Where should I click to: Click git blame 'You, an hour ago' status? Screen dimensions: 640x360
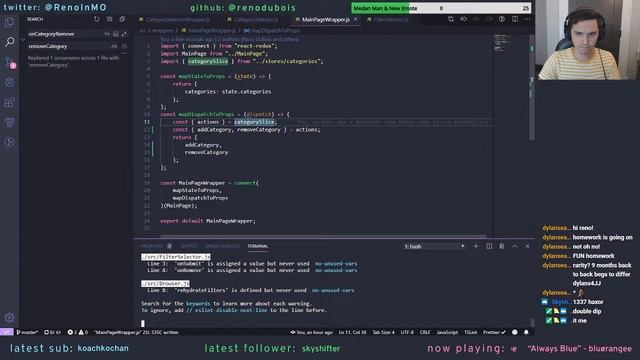(311, 332)
